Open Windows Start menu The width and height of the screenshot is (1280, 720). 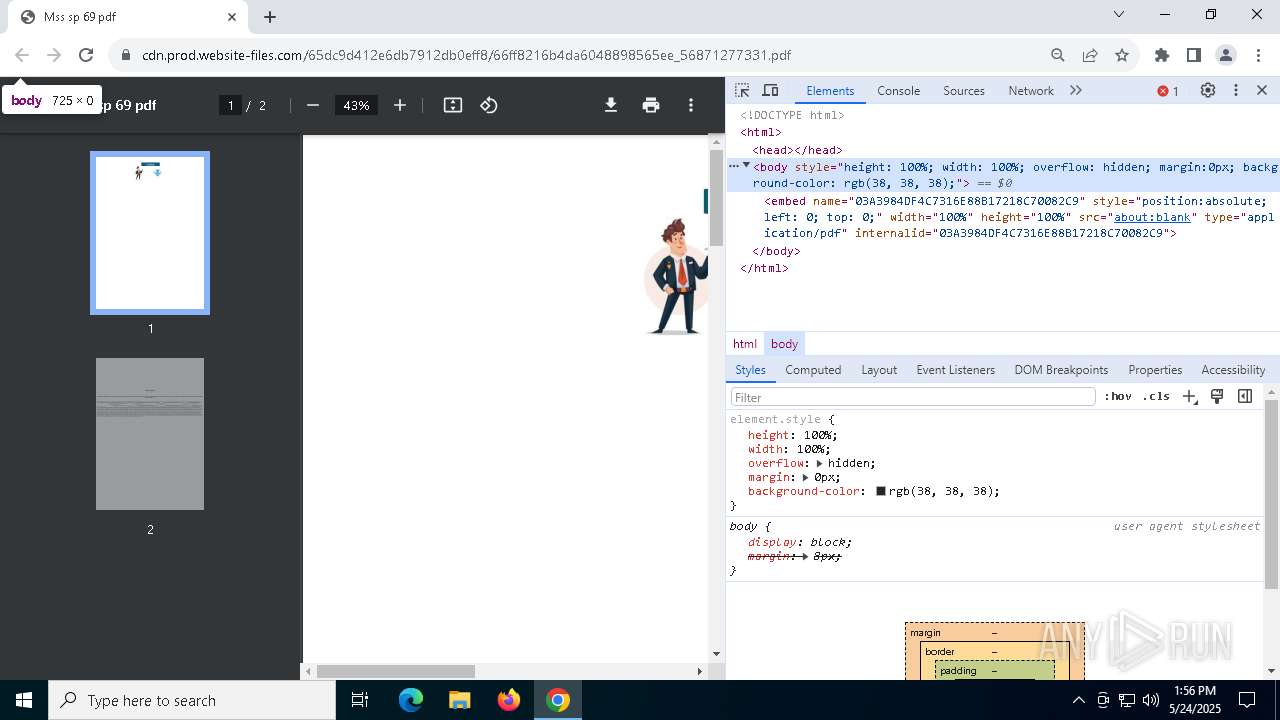(x=24, y=700)
